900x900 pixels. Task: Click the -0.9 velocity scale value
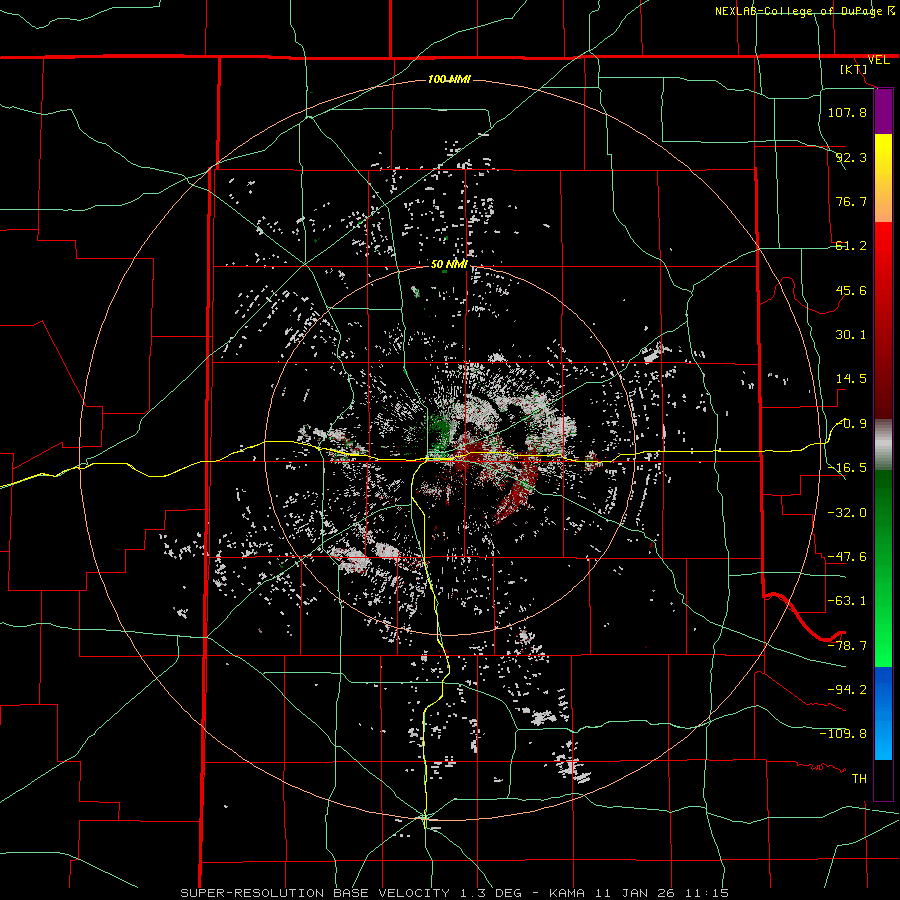click(852, 424)
